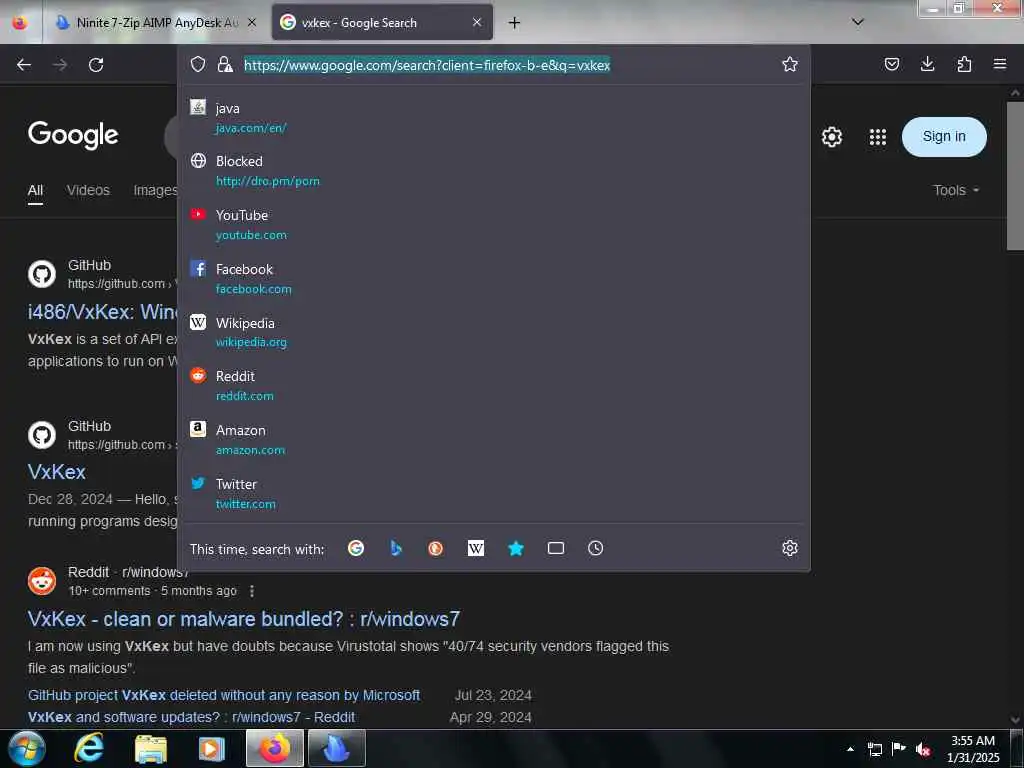Open the Pocket save icon
Image resolution: width=1024 pixels, height=768 pixels.
tap(891, 64)
